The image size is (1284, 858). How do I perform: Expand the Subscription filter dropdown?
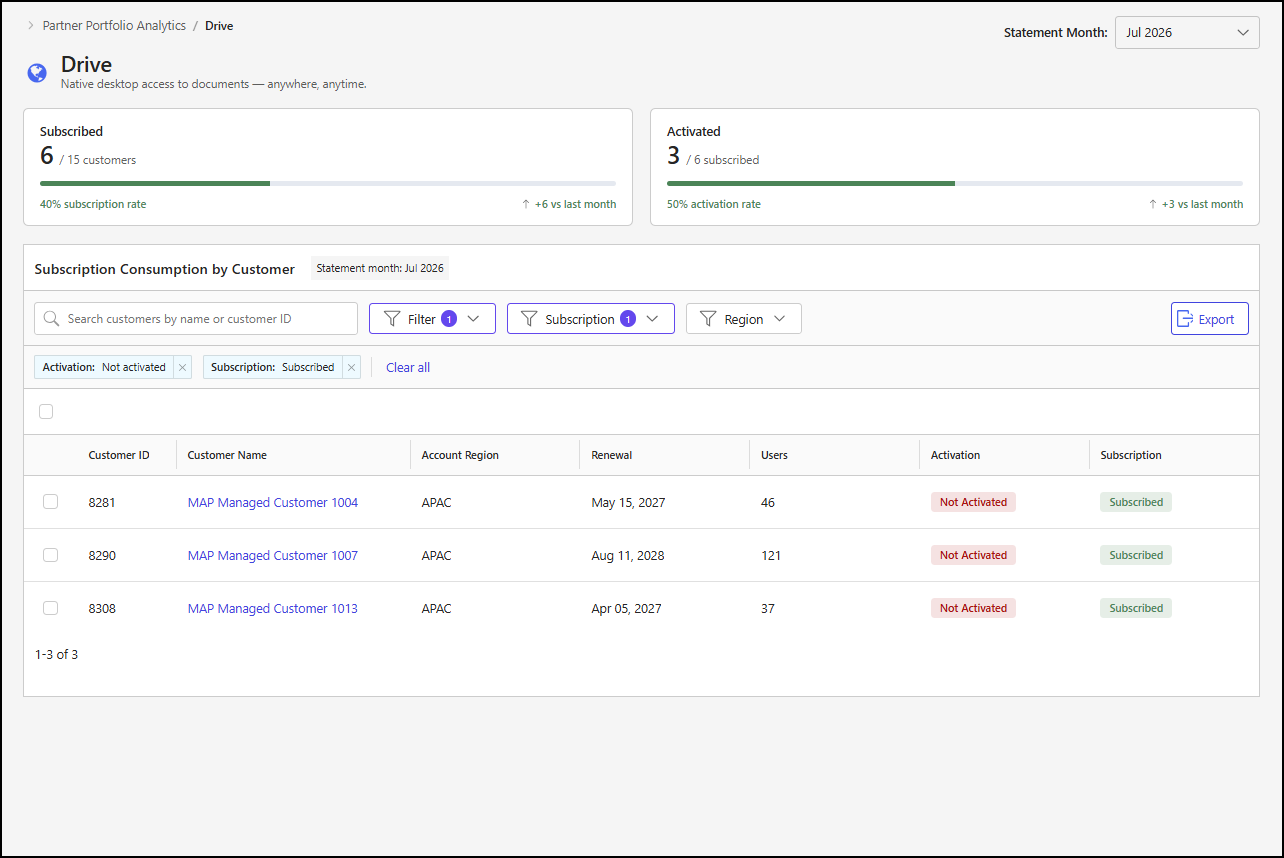pyautogui.click(x=591, y=319)
